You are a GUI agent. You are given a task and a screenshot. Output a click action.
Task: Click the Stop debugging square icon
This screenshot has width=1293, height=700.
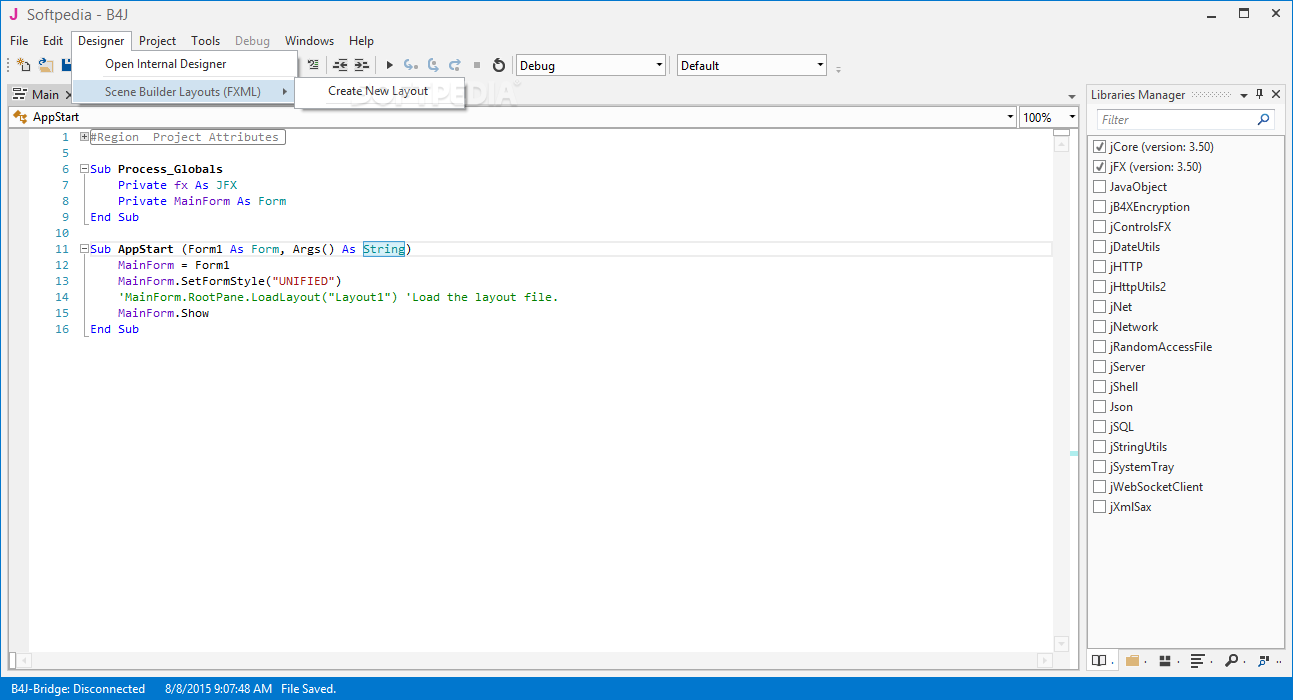[x=477, y=65]
